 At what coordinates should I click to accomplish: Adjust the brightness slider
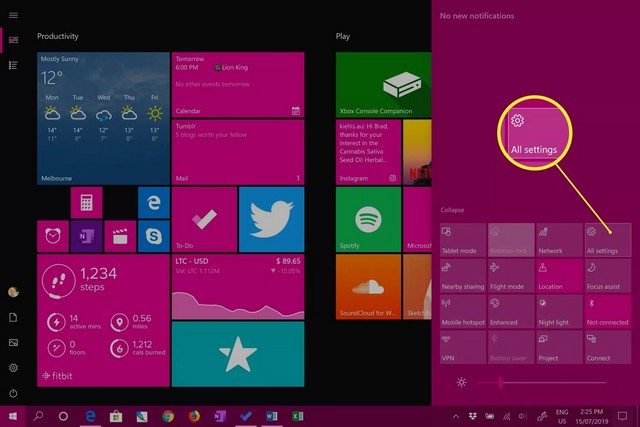pyautogui.click(x=541, y=383)
